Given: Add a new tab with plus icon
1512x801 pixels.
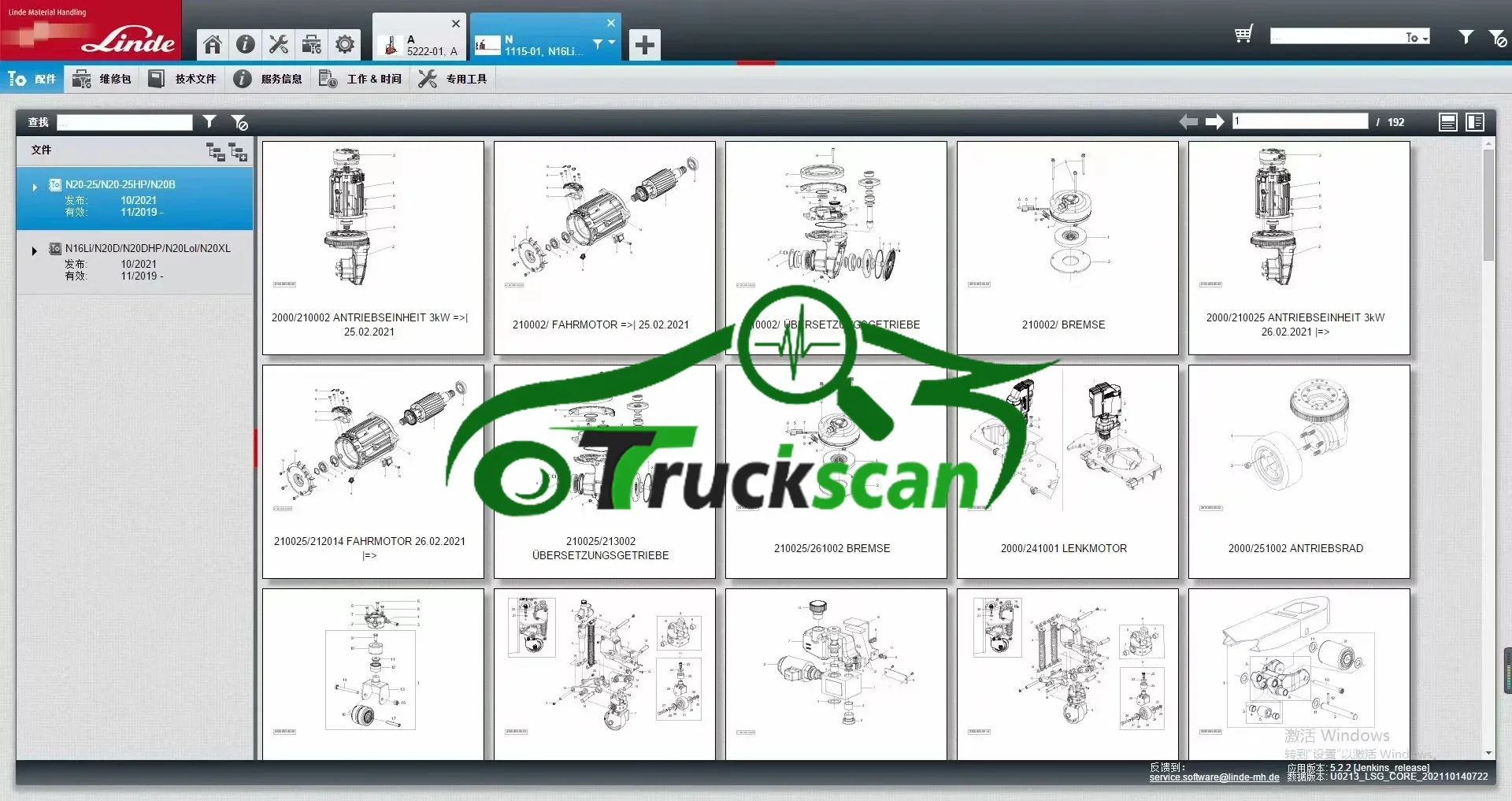Looking at the screenshot, I should coord(644,45).
